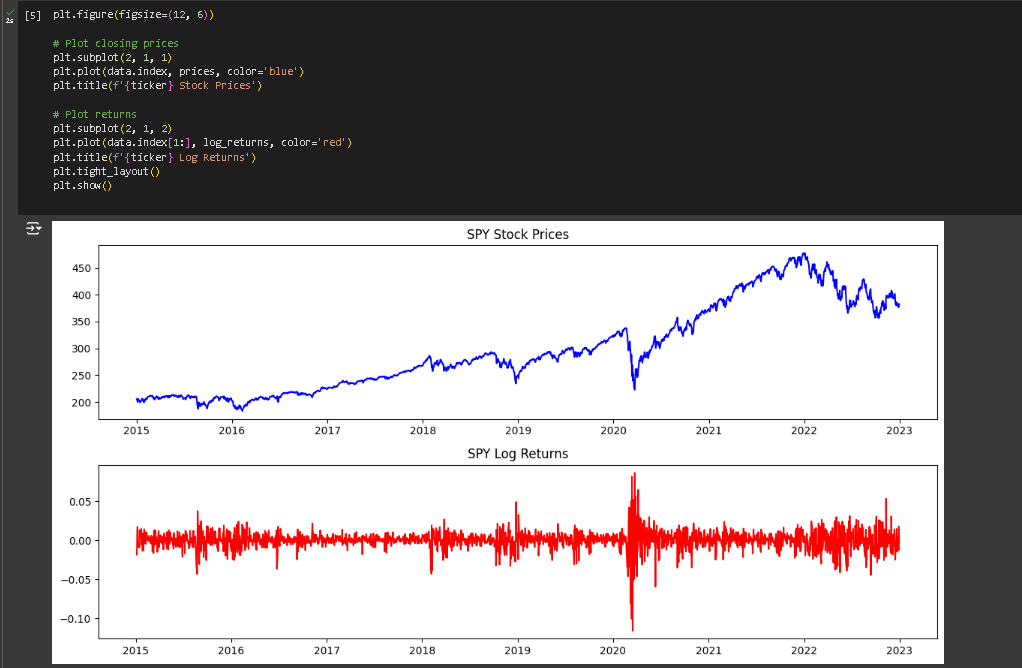
Task: Click the 'SPY Log Returns' chart title
Action: [x=518, y=454]
